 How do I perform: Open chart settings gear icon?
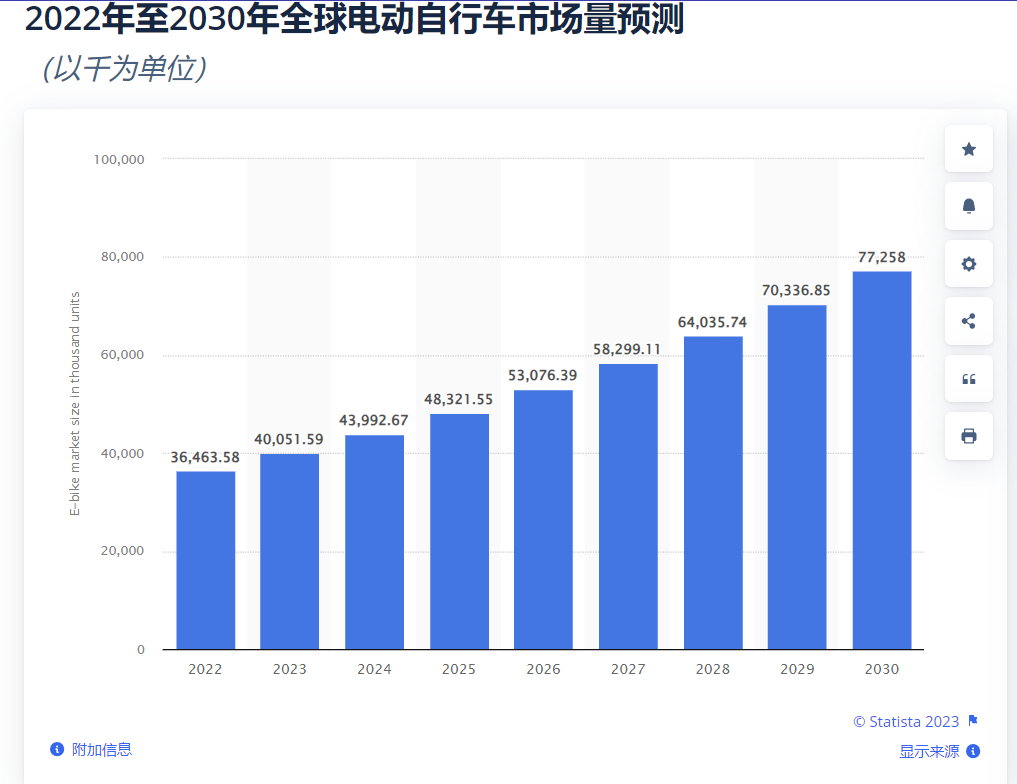click(x=968, y=264)
